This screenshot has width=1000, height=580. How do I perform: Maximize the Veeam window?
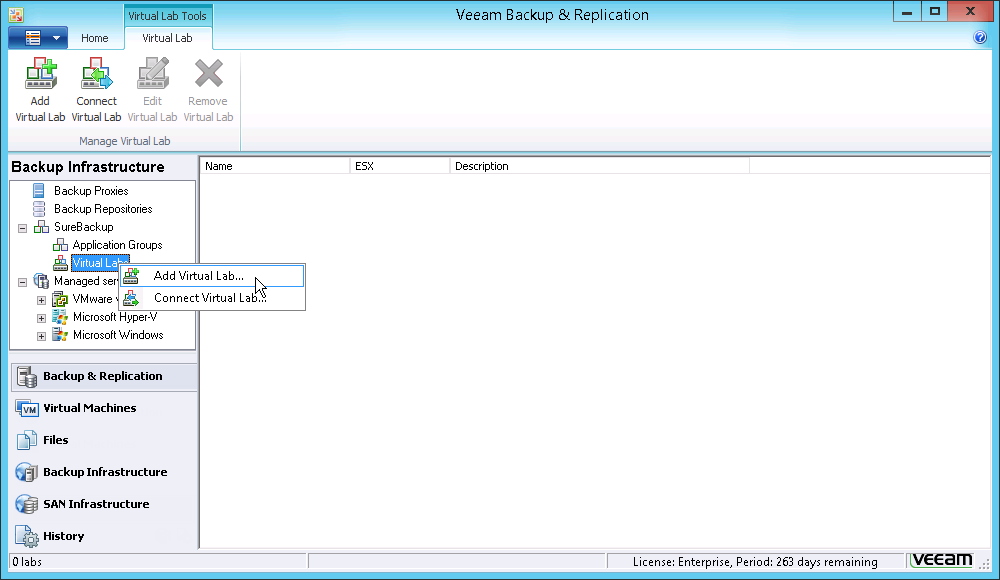click(935, 12)
